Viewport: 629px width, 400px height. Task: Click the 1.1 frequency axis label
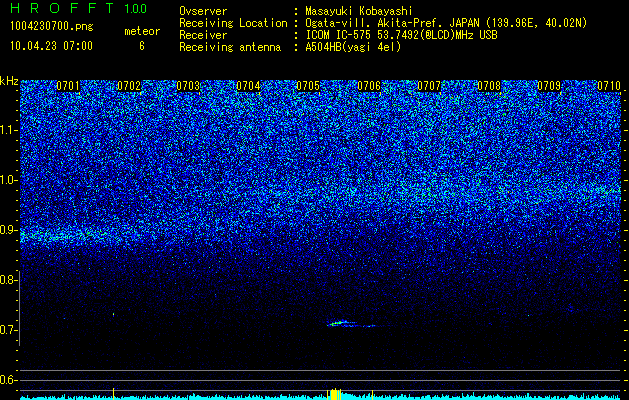point(6,130)
